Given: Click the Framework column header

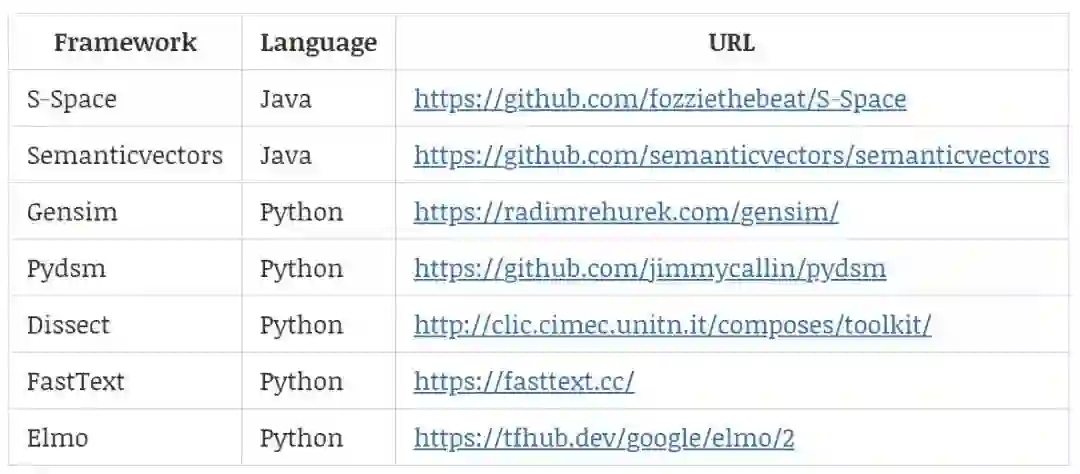Looking at the screenshot, I should (x=125, y=43).
